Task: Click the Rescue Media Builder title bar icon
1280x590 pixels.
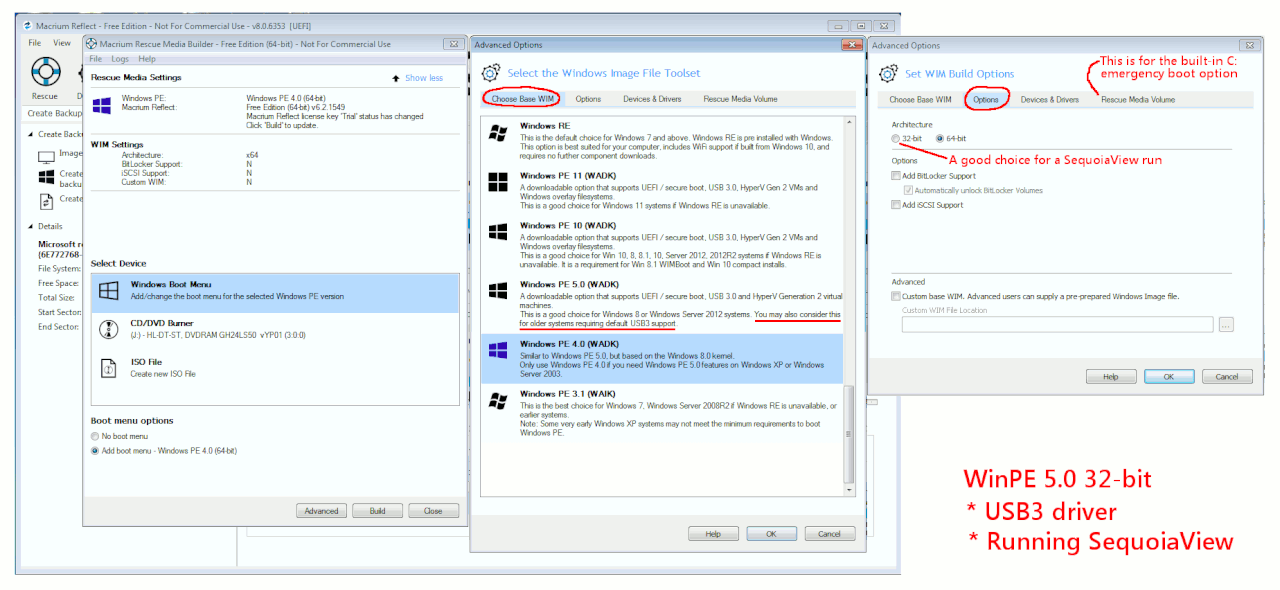Action: [91, 44]
